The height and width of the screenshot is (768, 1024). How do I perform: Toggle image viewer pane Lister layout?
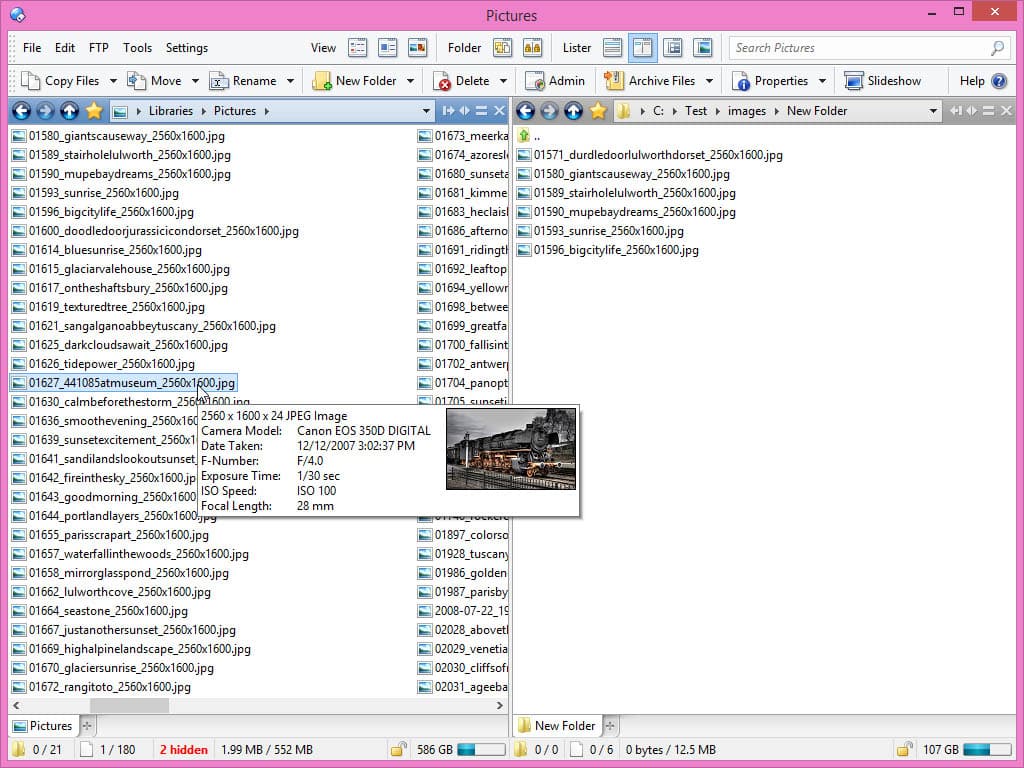[x=703, y=48]
